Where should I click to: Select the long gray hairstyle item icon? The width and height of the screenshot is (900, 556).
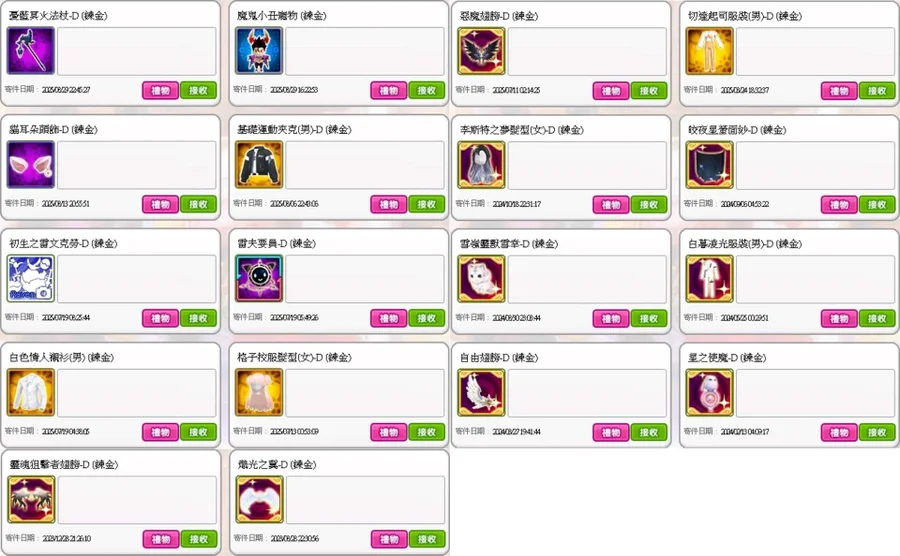[x=481, y=165]
